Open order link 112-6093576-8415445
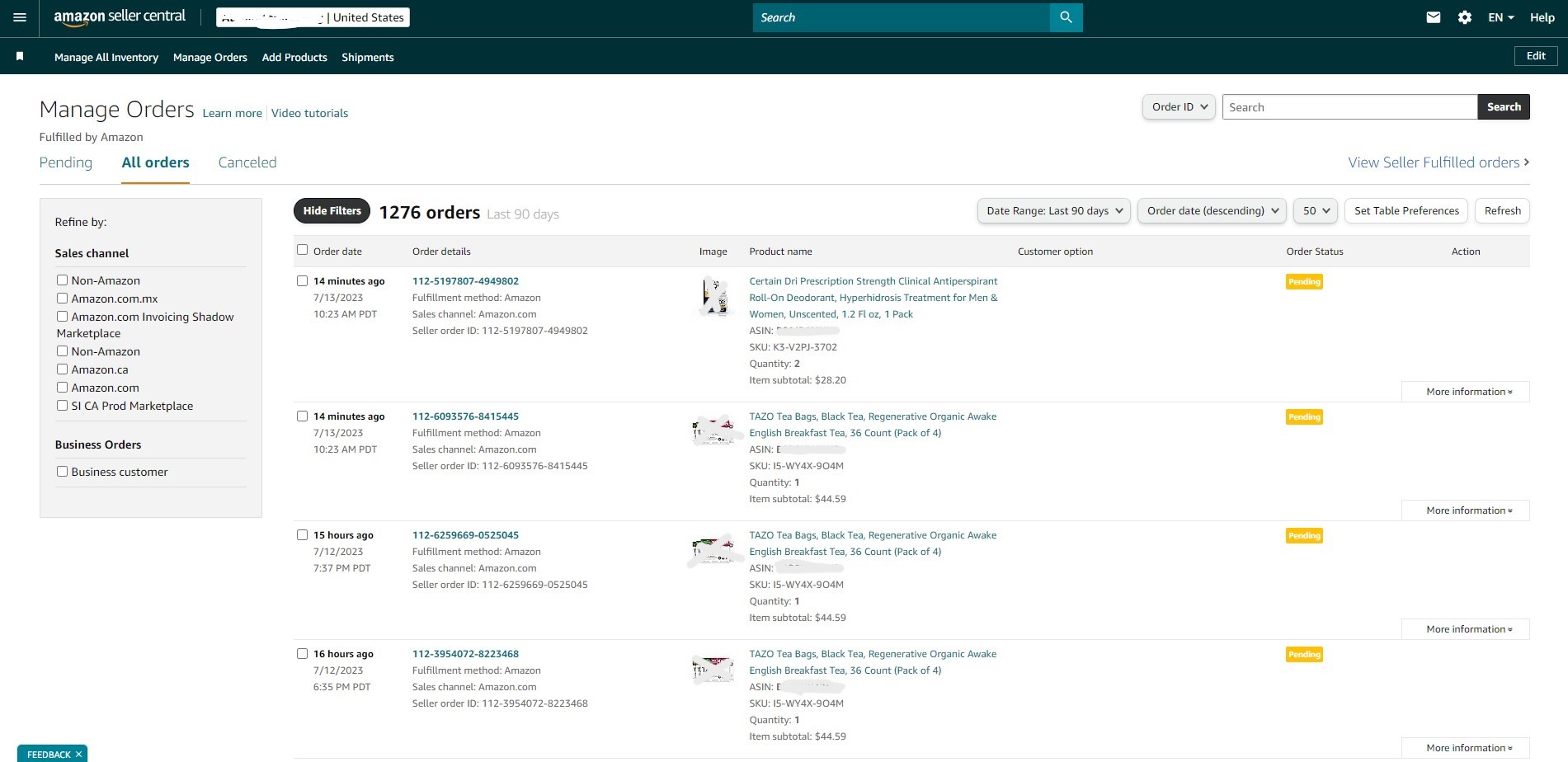 pos(465,416)
